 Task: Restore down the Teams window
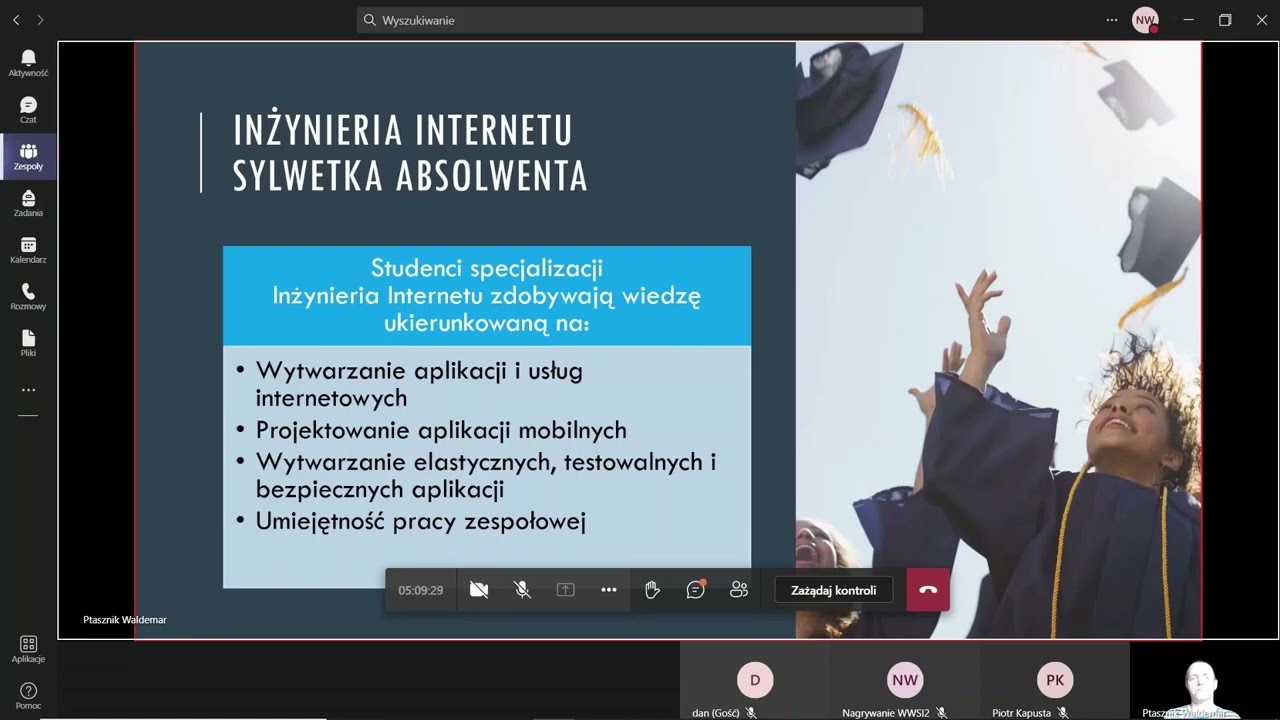(1225, 20)
